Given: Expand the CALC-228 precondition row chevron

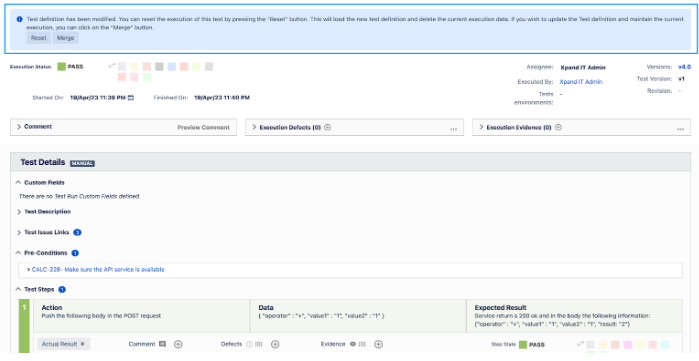Looking at the screenshot, I should 29,270.
